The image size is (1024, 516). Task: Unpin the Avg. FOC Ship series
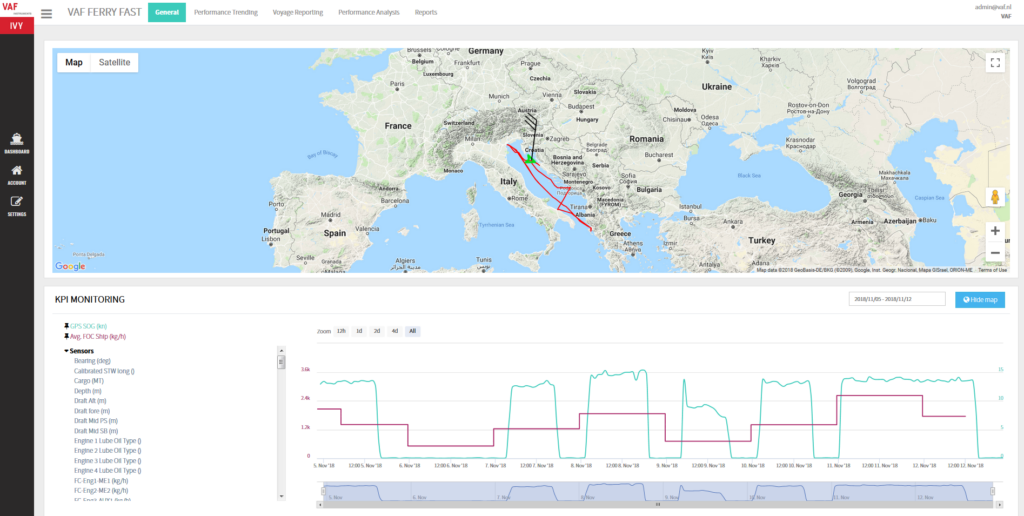pos(66,336)
